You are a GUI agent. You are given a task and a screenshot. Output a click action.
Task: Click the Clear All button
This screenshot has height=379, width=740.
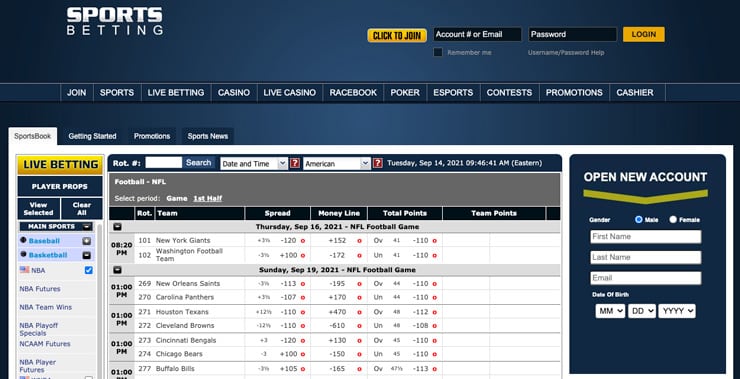pyautogui.click(x=82, y=209)
